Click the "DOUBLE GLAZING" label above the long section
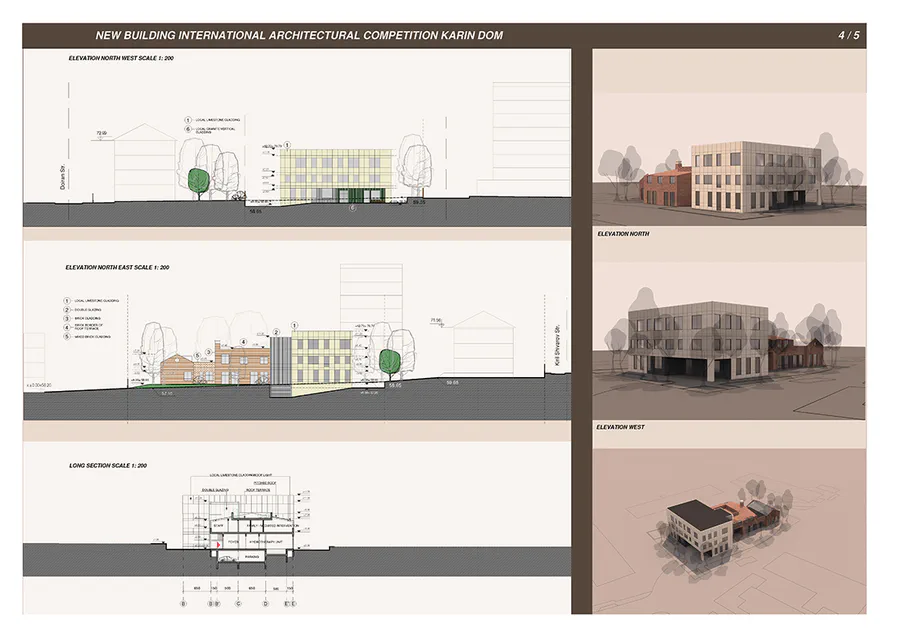Viewport: 900px width, 643px height. pyautogui.click(x=215, y=490)
